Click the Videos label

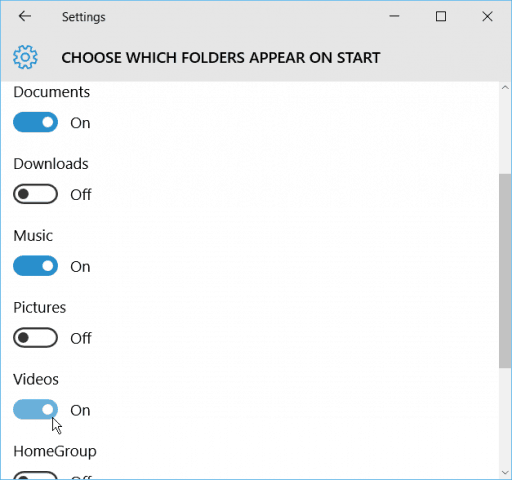[36, 379]
